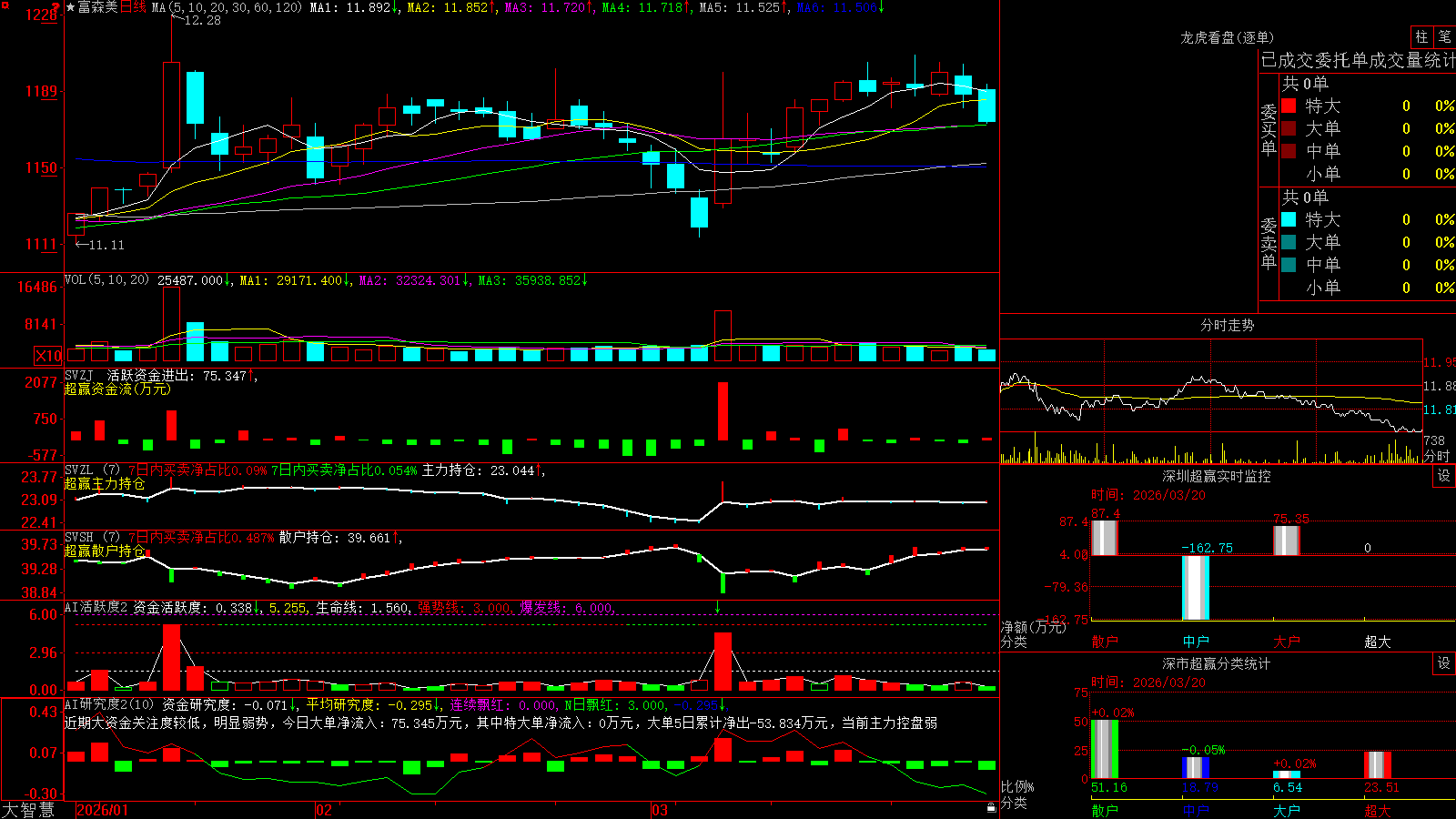Click 活跃资金进出: 75.347 value
This screenshot has width=1456, height=819.
coord(177,375)
